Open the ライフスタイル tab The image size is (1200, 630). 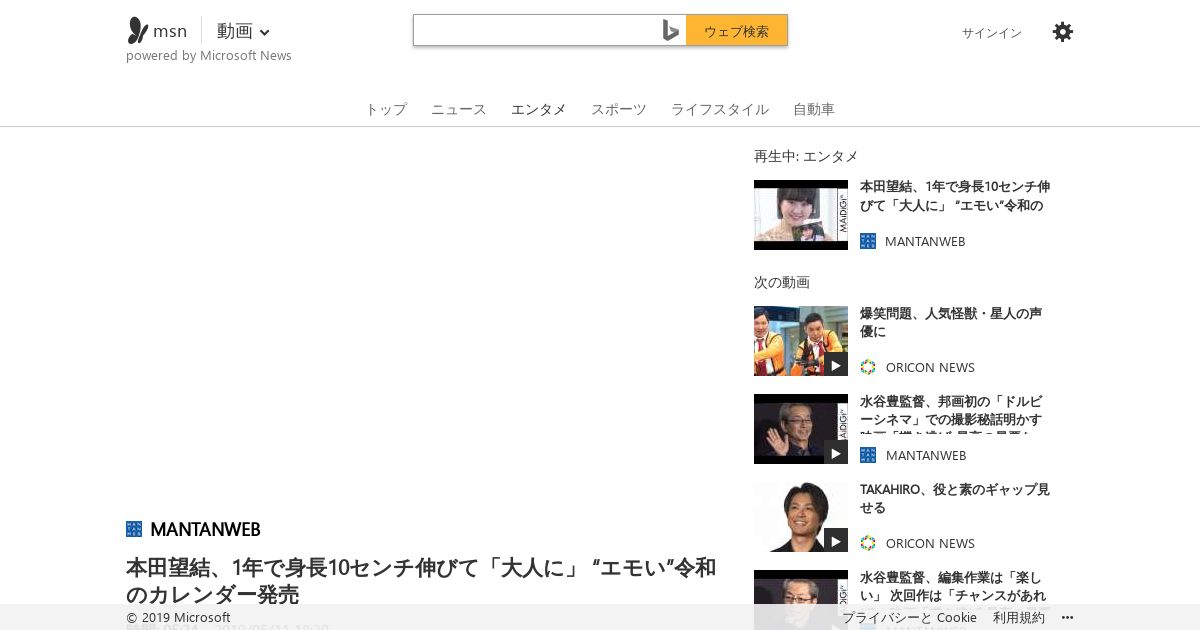pyautogui.click(x=720, y=109)
